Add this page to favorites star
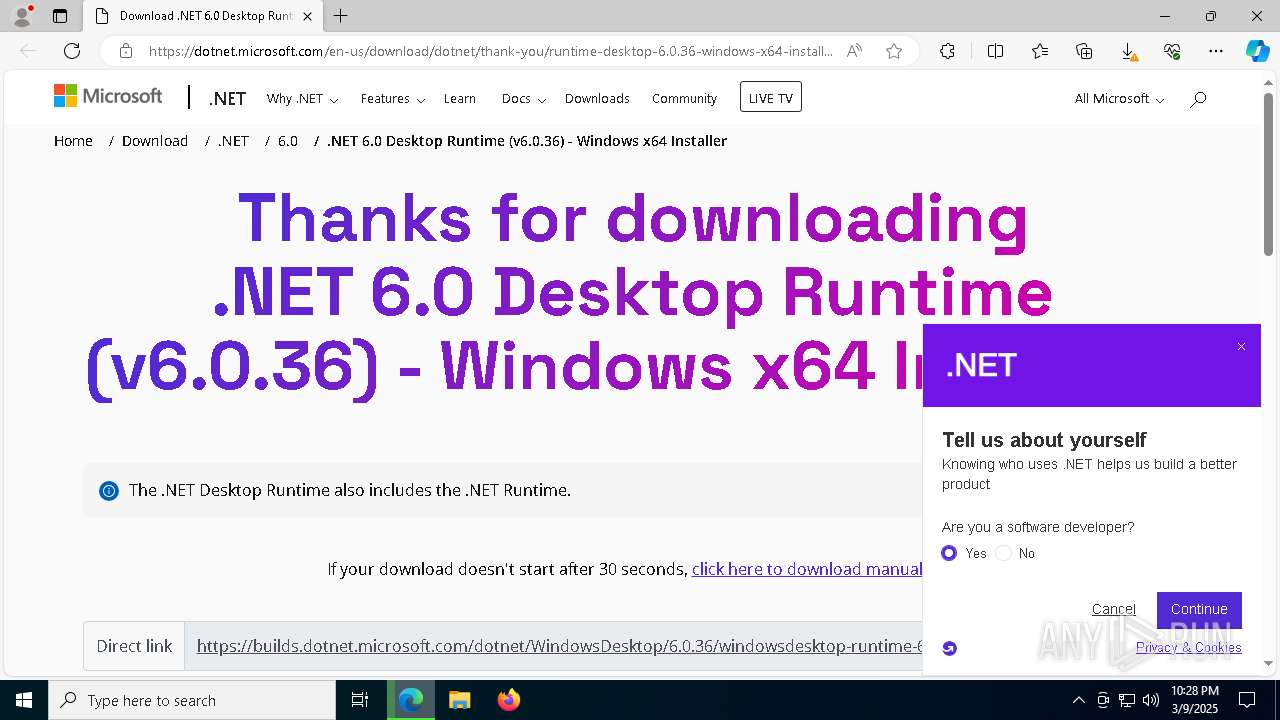1280x720 pixels. (x=894, y=51)
